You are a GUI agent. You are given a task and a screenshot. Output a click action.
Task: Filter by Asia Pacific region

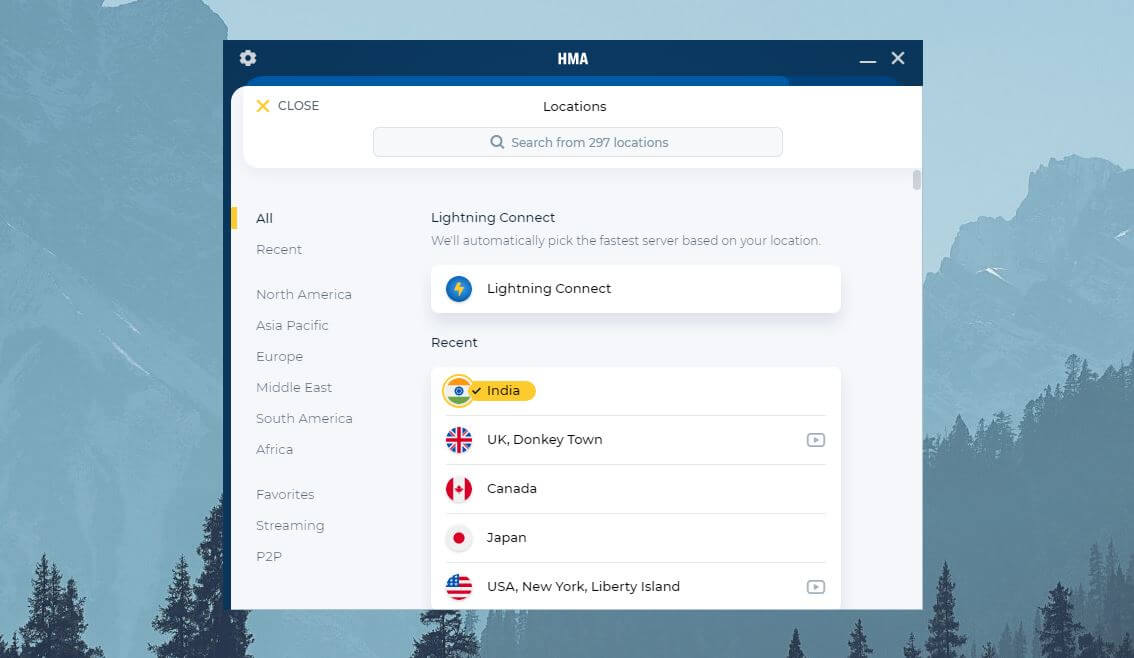(292, 325)
